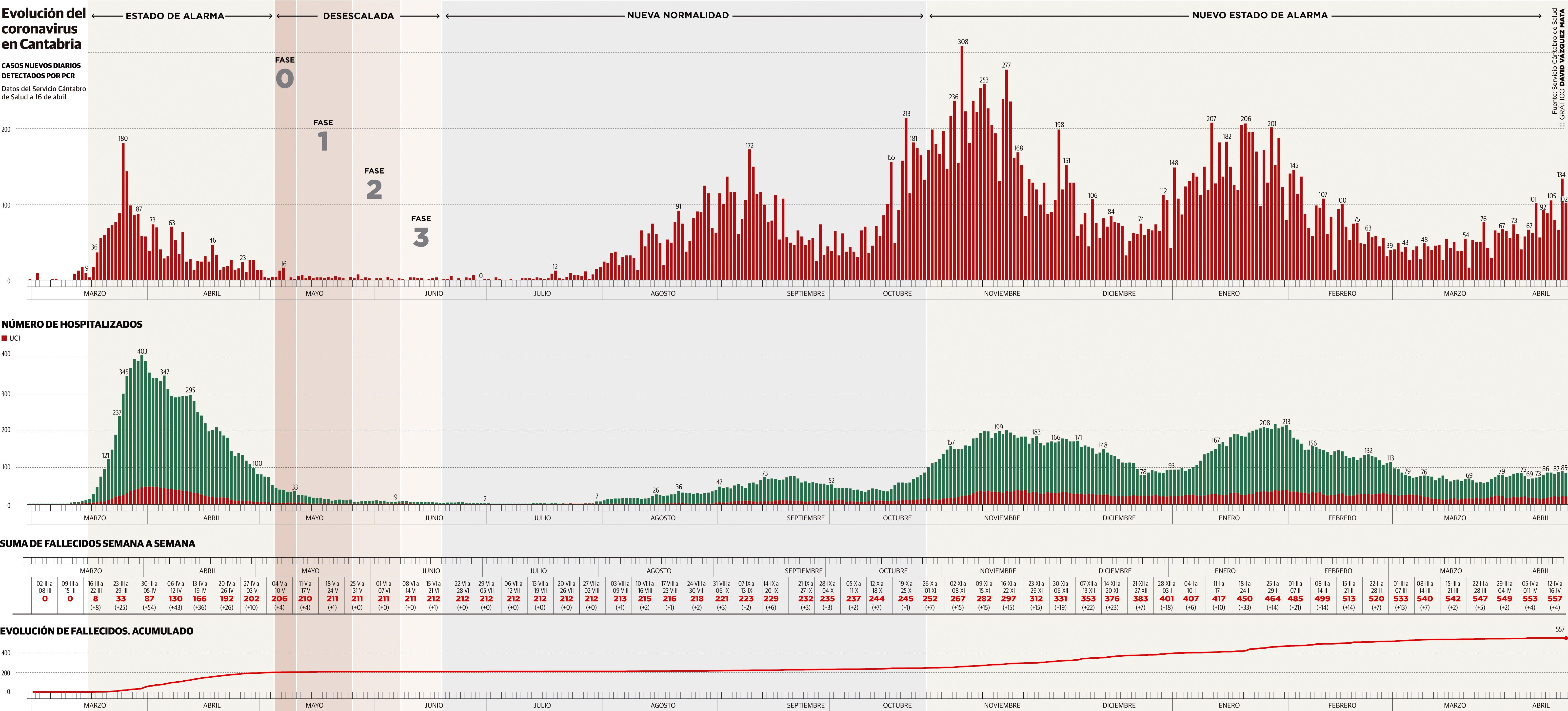
Task: Click the large phase numeral 0
Action: click(x=285, y=79)
